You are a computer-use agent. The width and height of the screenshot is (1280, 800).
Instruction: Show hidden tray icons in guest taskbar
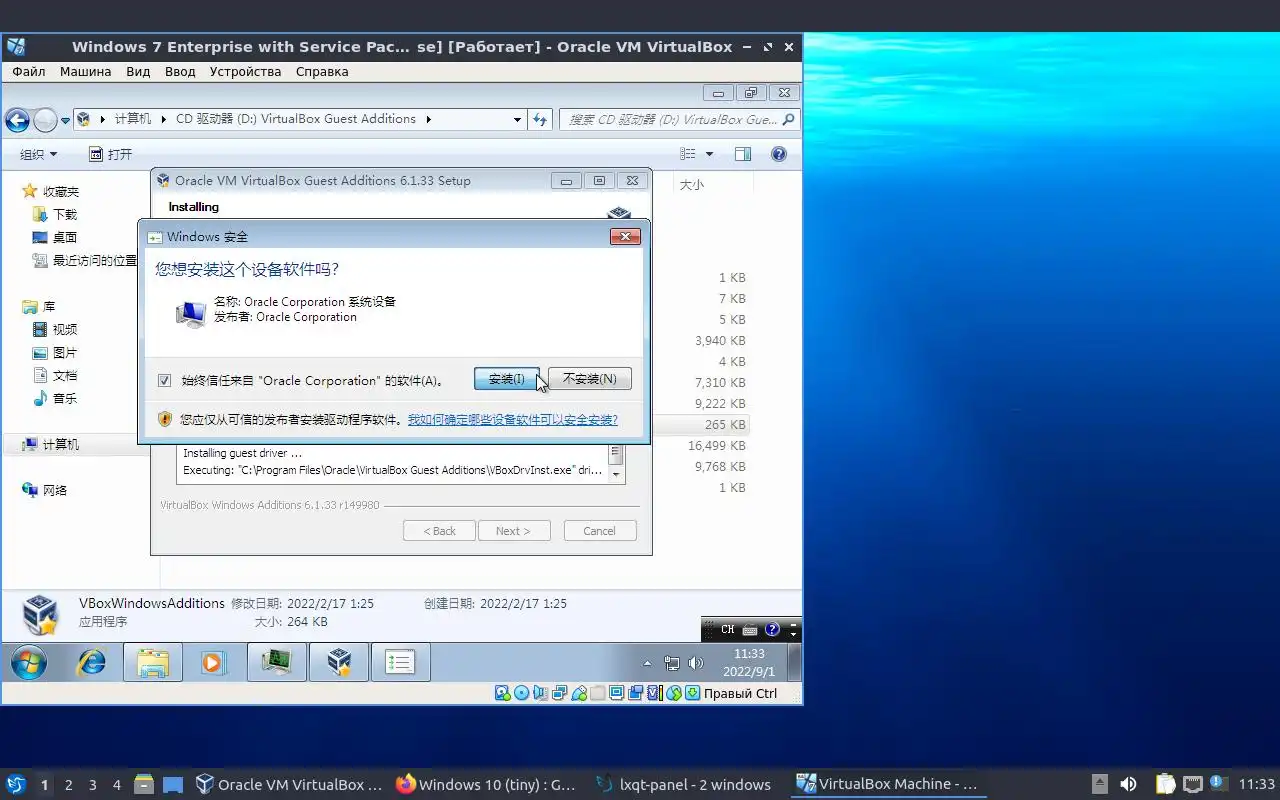(x=647, y=663)
